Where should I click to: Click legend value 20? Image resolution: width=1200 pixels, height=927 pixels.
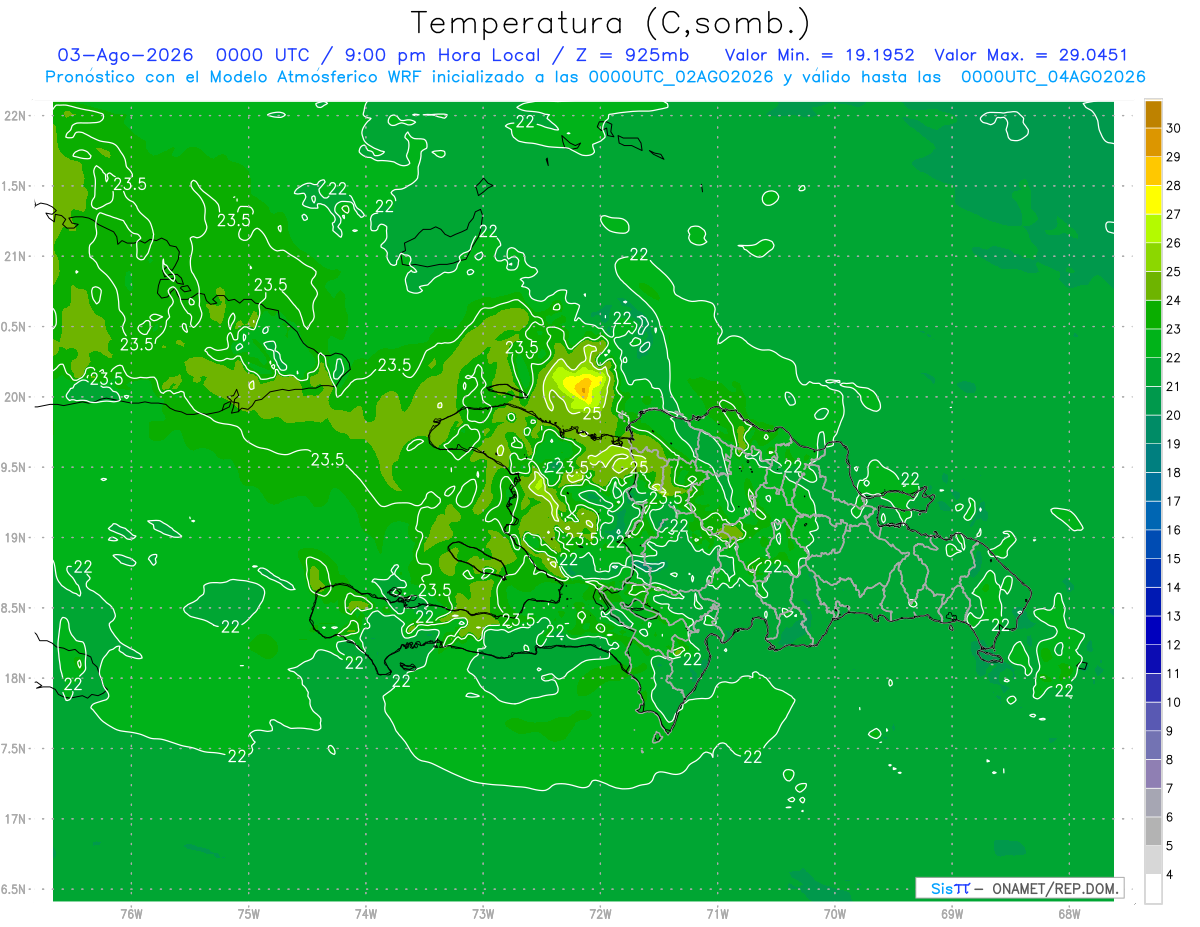1173,415
